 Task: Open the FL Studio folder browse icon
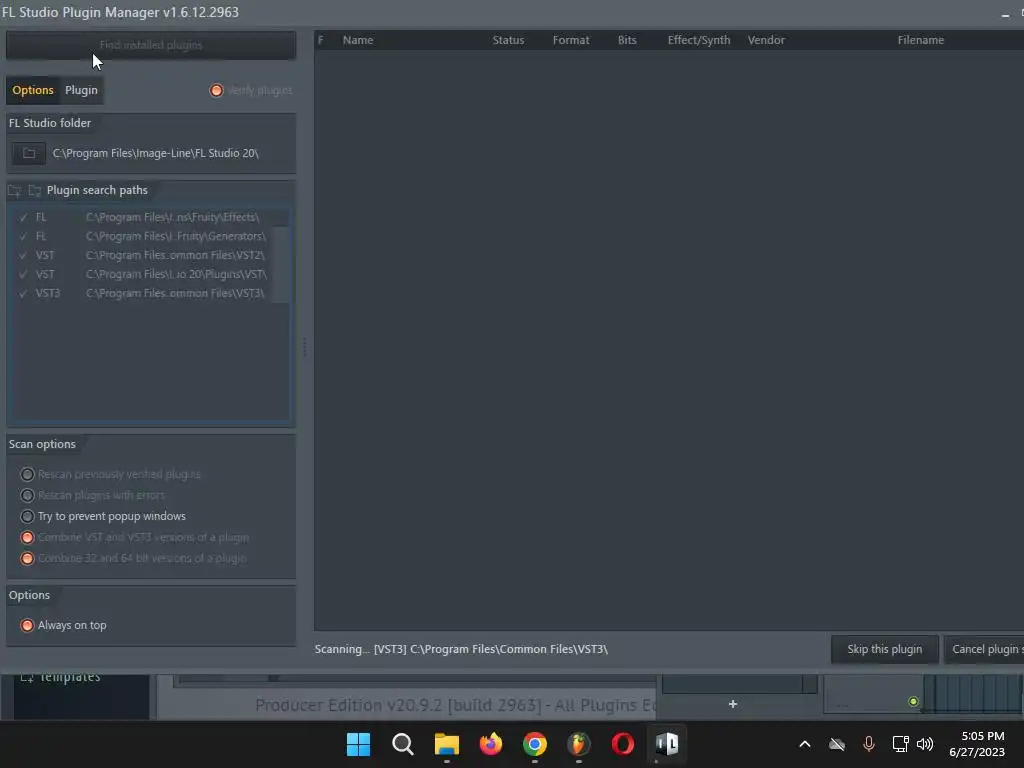[29, 153]
